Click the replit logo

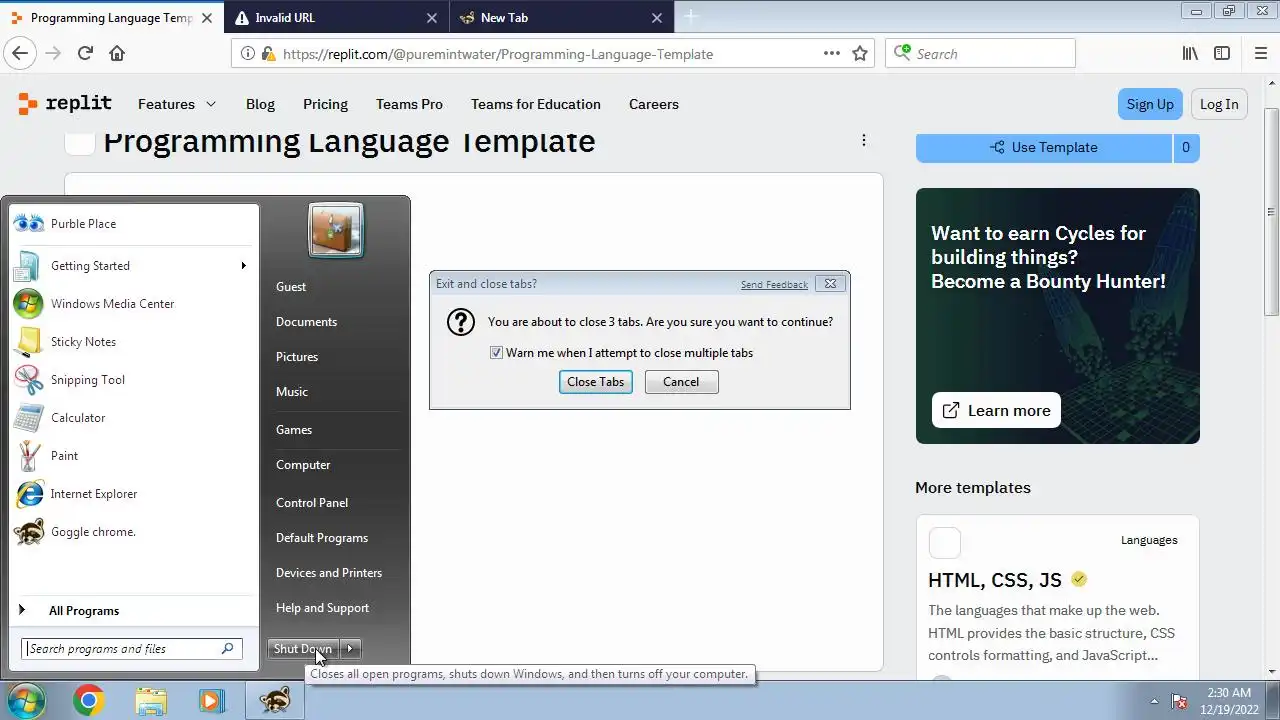(65, 103)
